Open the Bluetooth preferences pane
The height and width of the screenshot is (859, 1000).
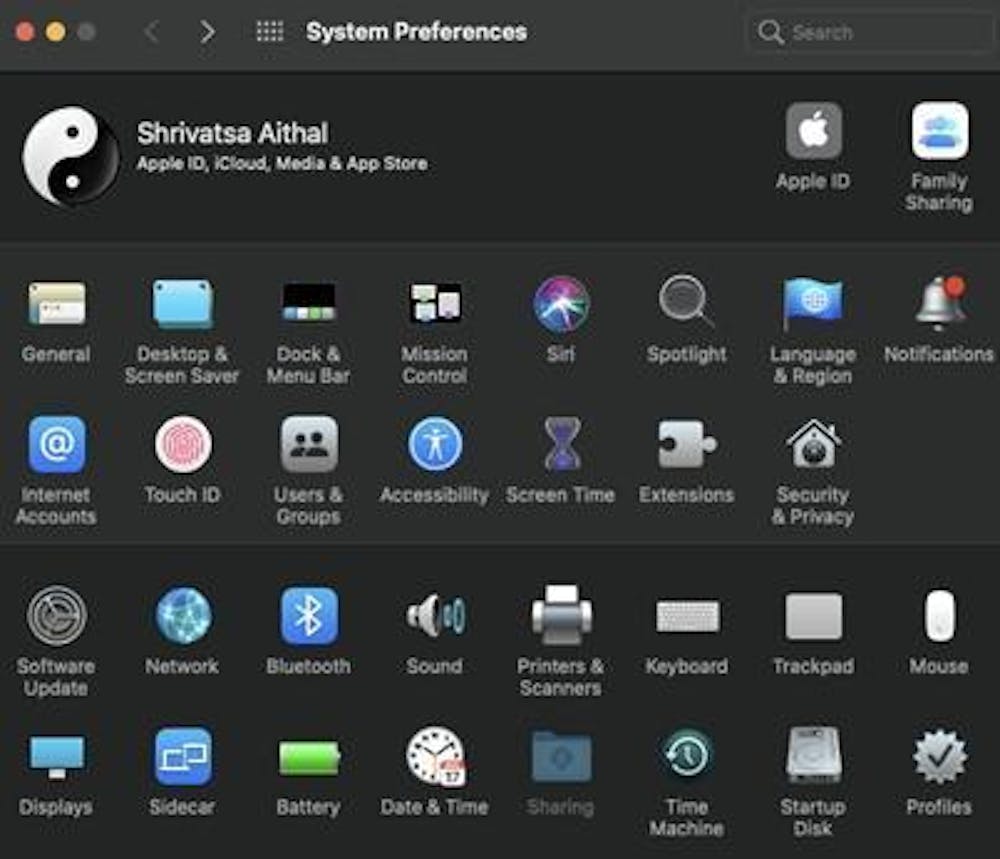308,618
